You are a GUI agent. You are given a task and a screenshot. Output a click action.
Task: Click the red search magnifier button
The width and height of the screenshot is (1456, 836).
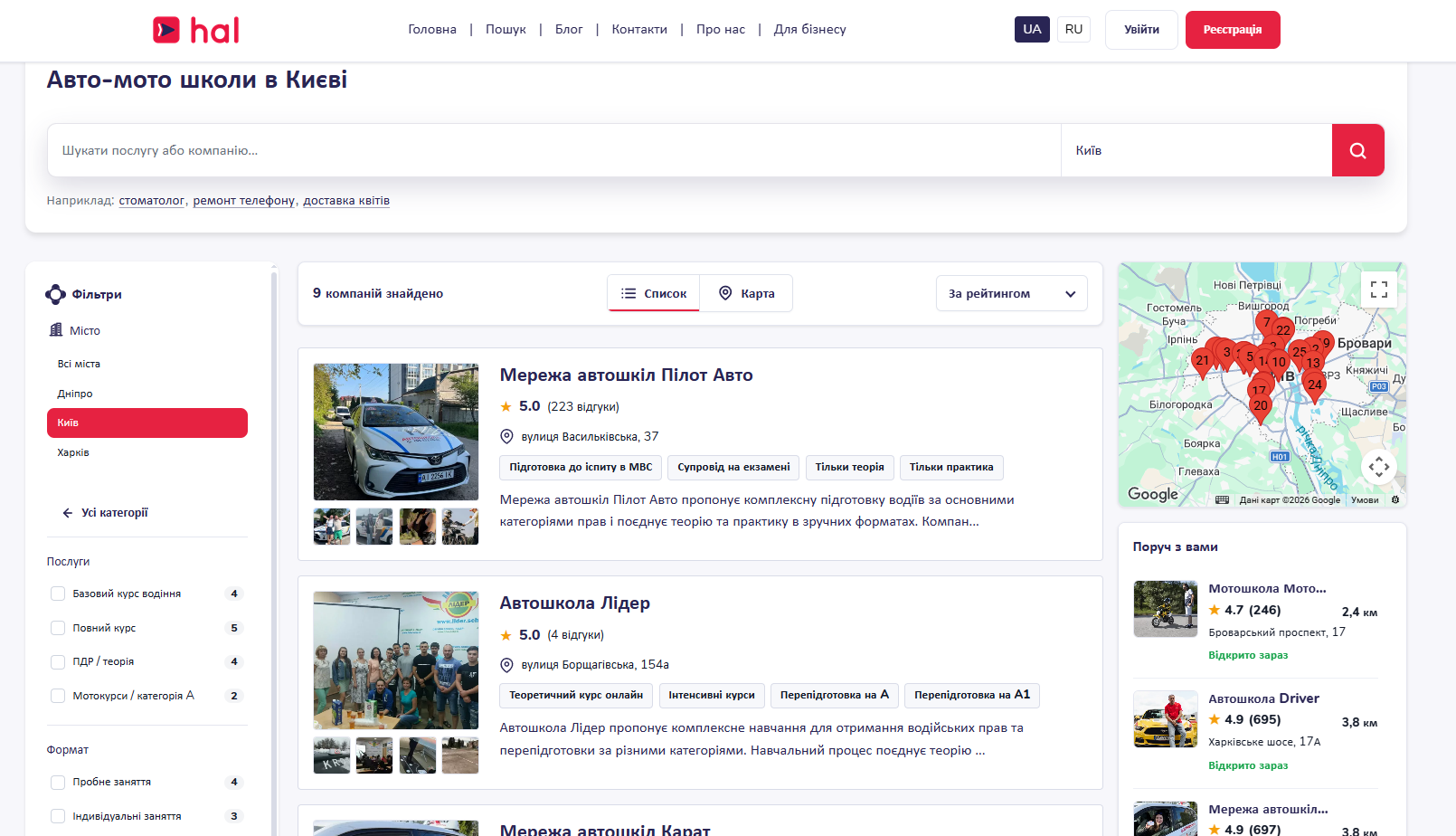1357,150
